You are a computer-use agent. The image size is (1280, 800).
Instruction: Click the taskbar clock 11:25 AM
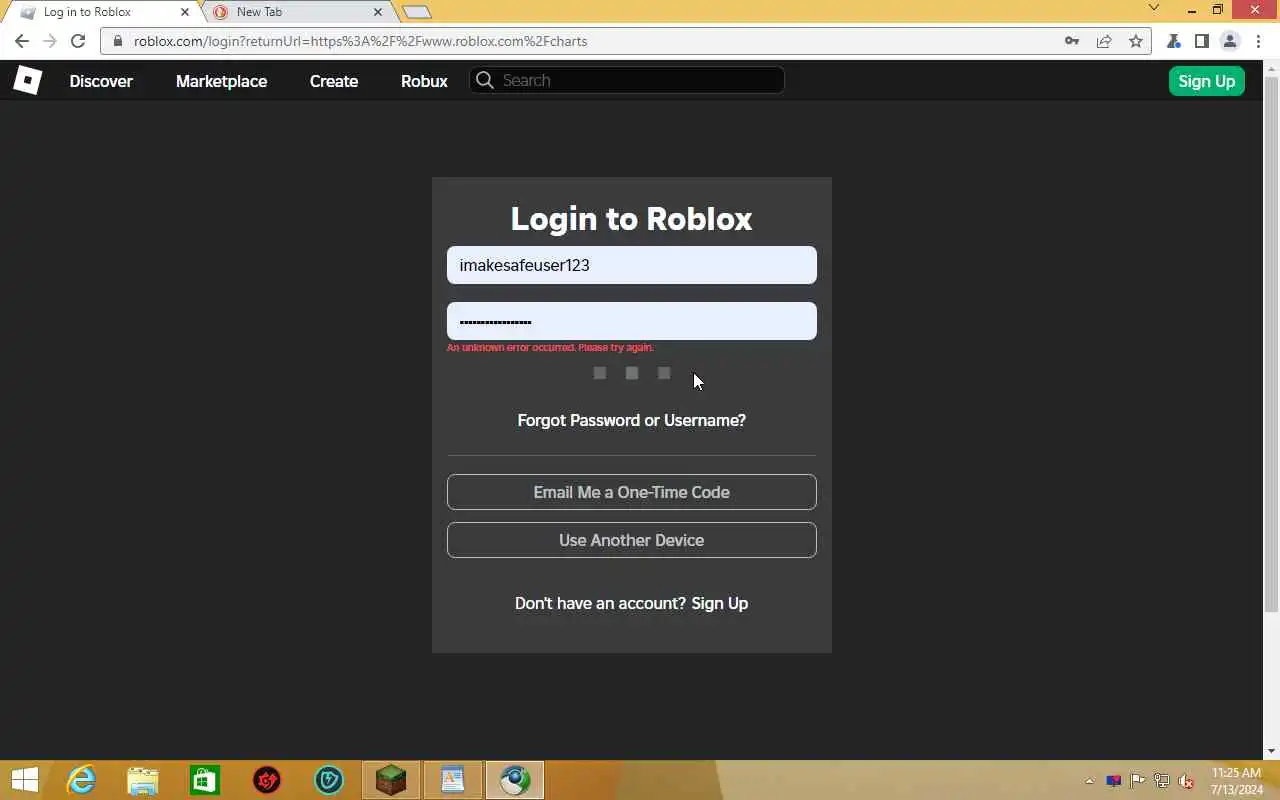coord(1237,781)
